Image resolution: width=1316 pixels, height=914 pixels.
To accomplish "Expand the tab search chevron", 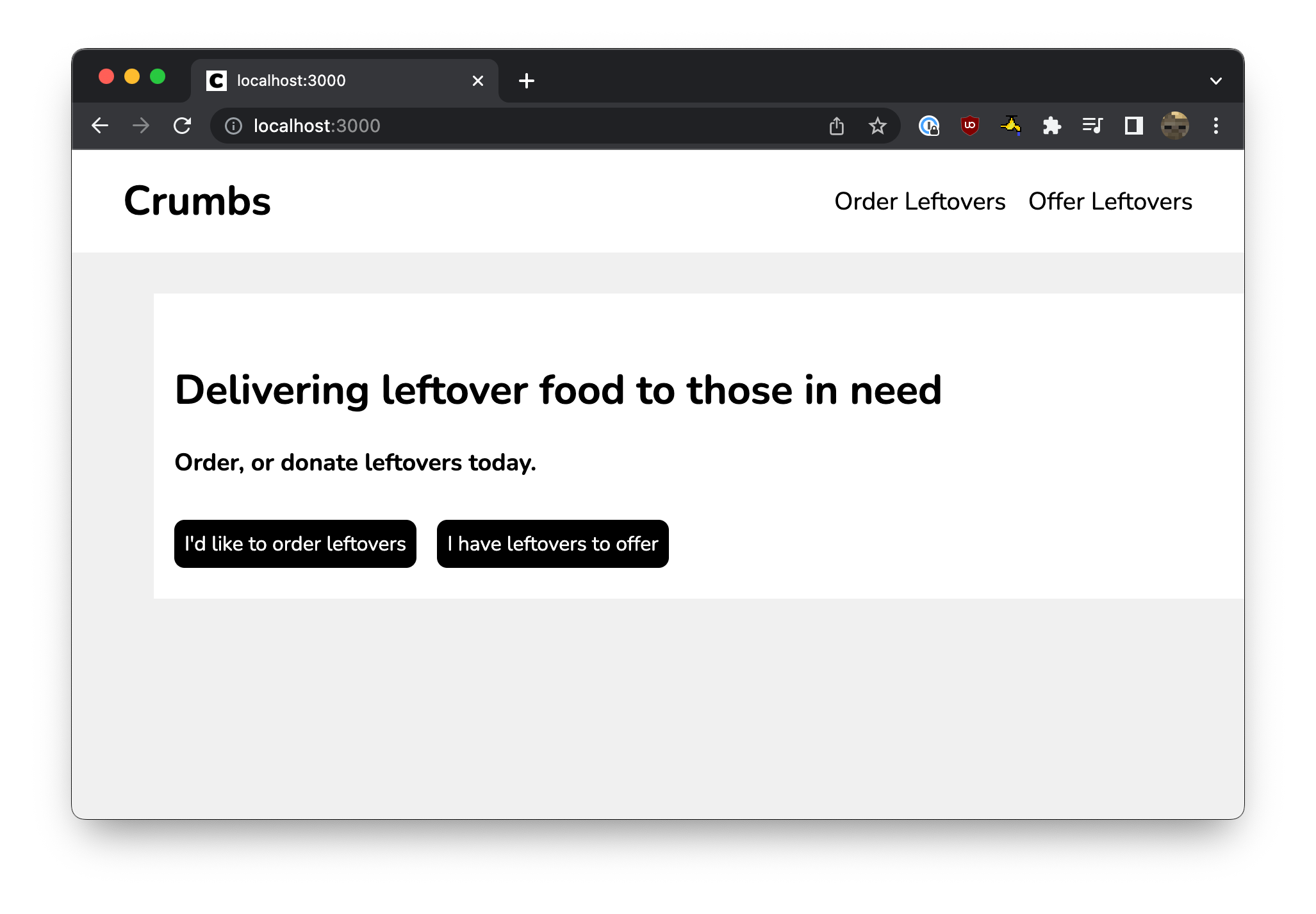I will pyautogui.click(x=1215, y=80).
